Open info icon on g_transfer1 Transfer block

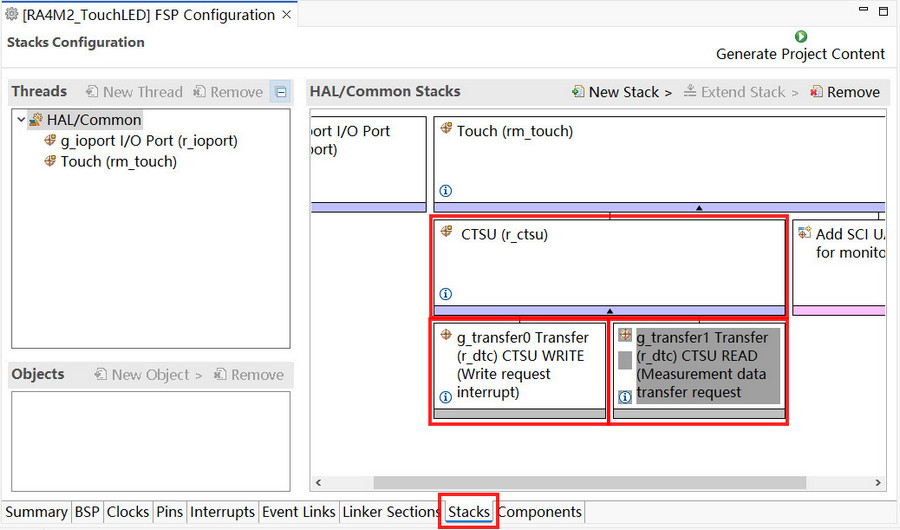(x=625, y=397)
